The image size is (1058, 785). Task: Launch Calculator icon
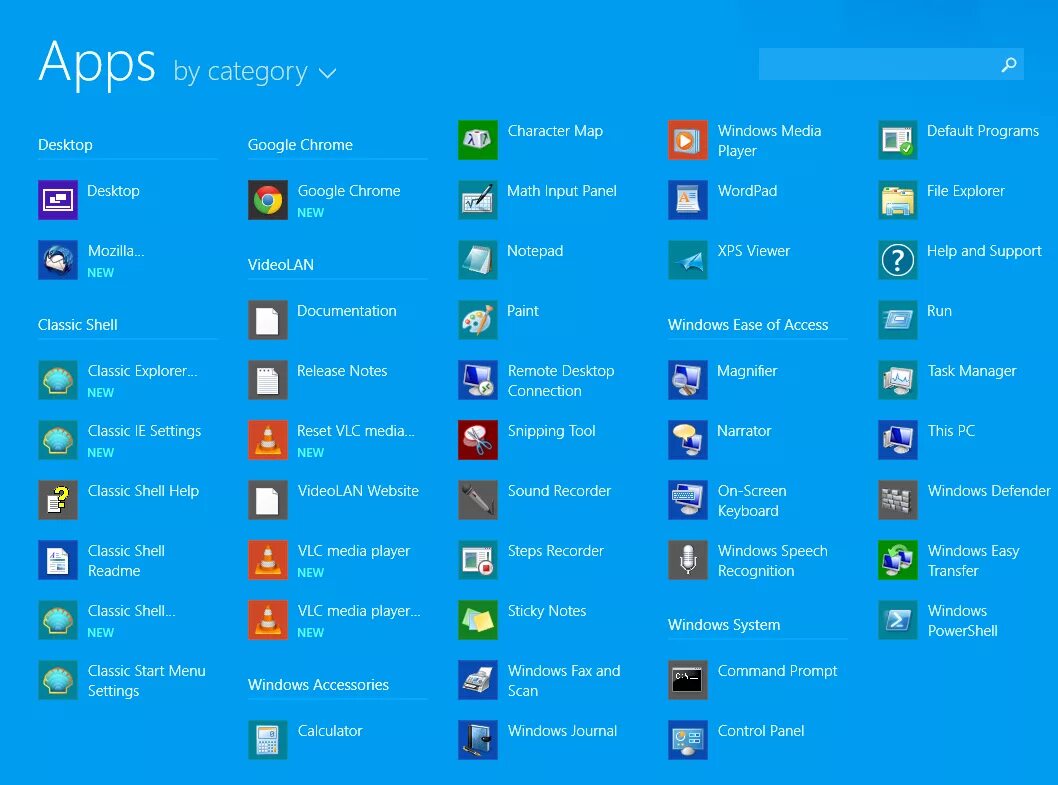click(268, 740)
